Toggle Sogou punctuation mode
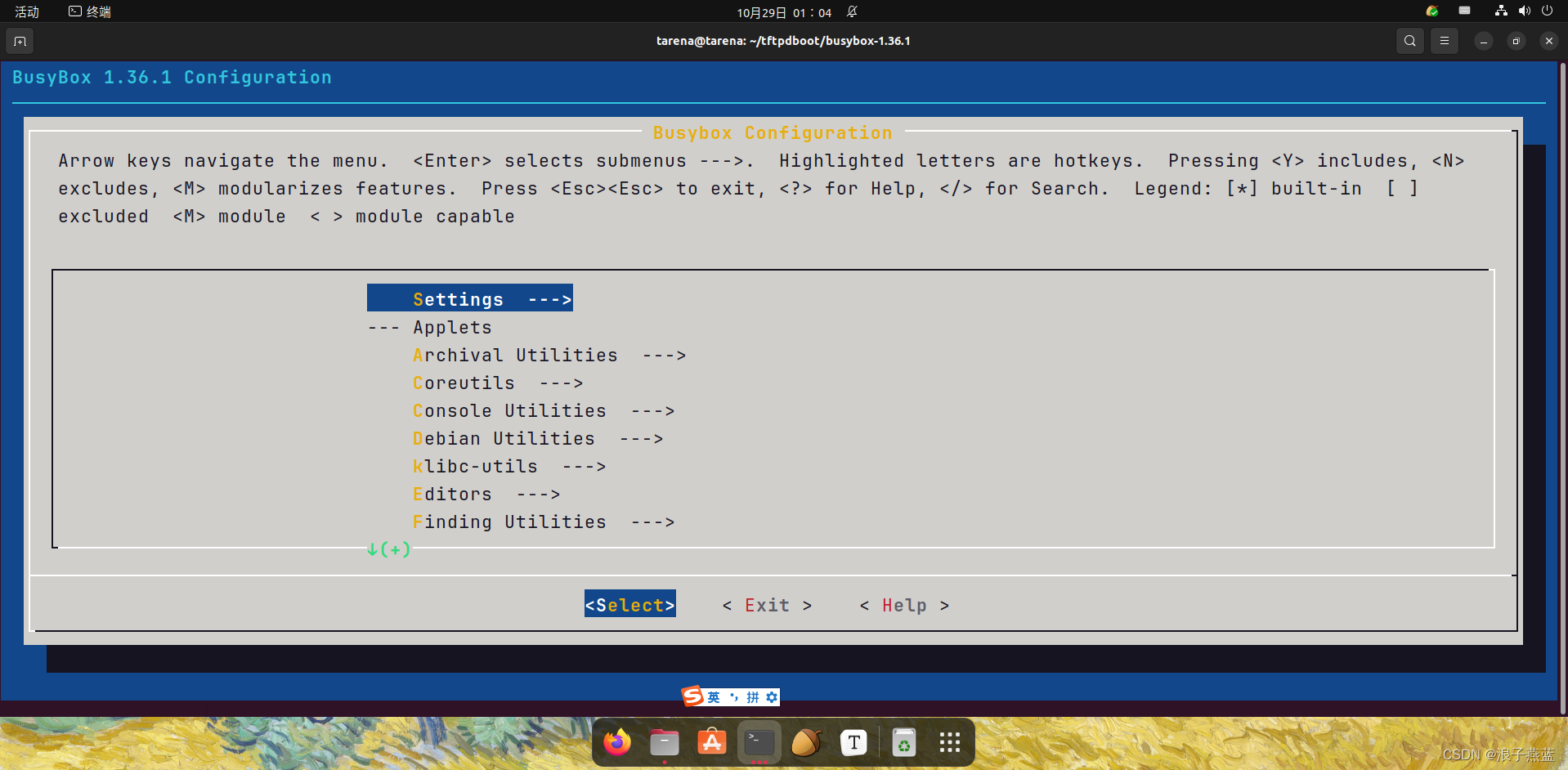The image size is (1568, 770). coord(733,697)
